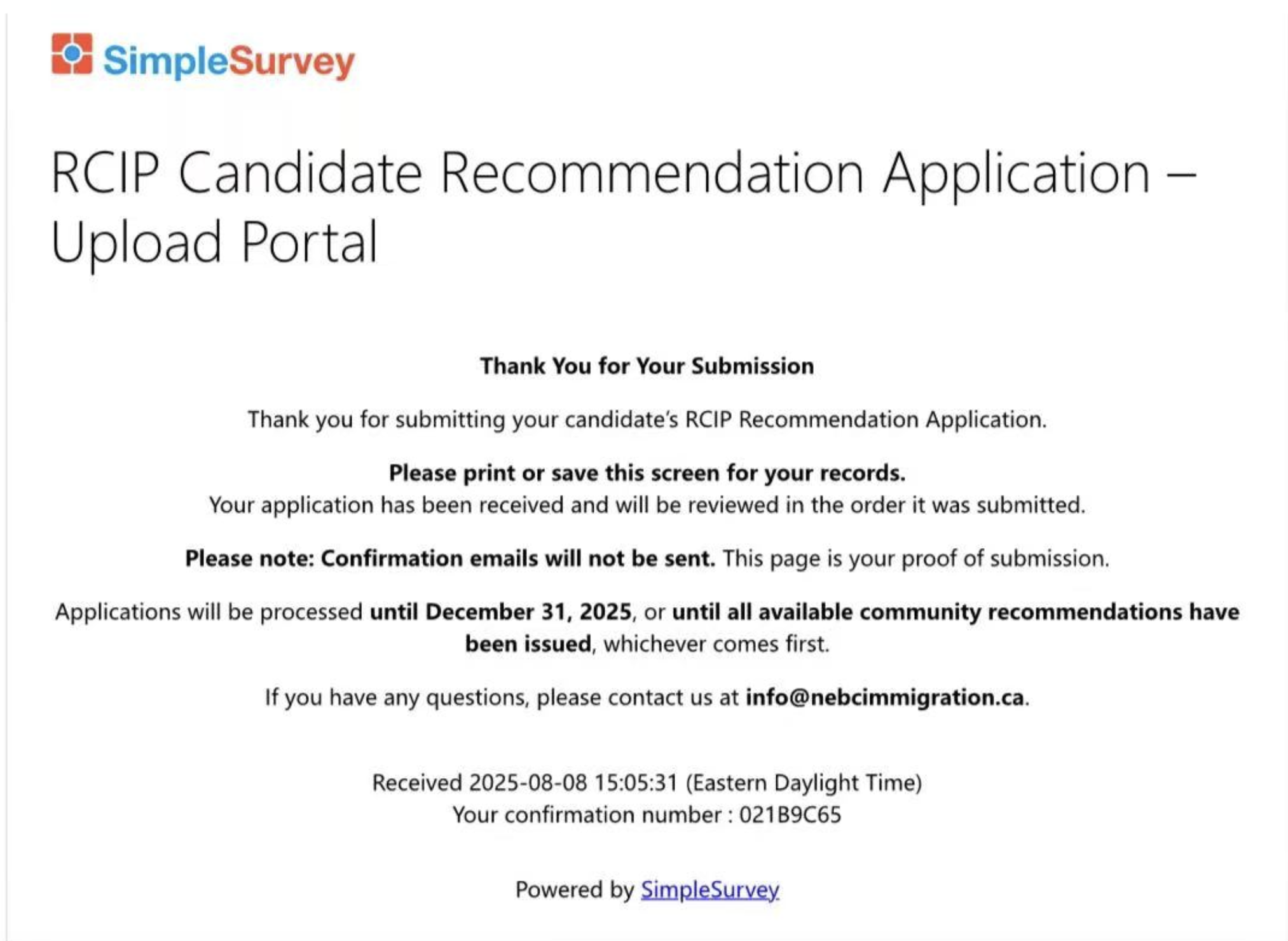Click the SimpleSurvey logo icon
The image size is (1288, 941).
(x=72, y=54)
